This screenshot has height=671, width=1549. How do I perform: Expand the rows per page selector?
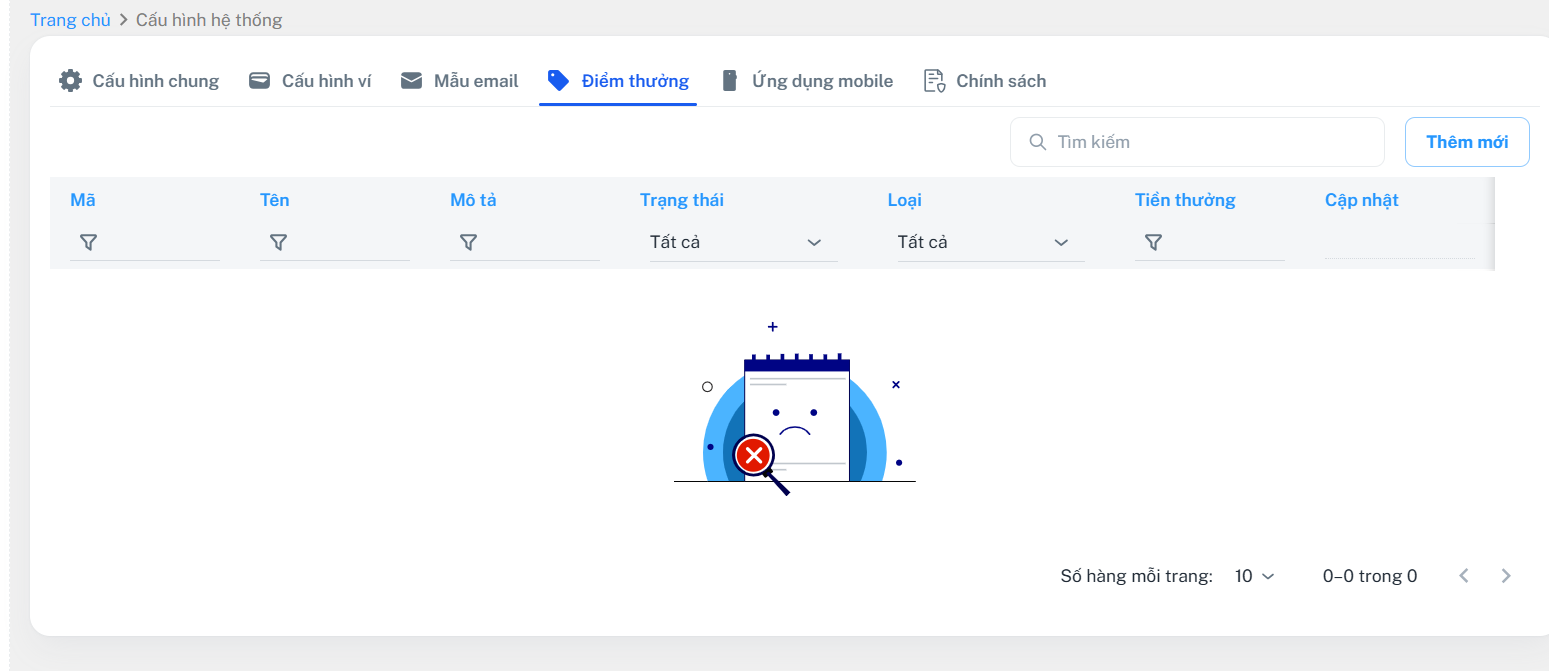1255,576
